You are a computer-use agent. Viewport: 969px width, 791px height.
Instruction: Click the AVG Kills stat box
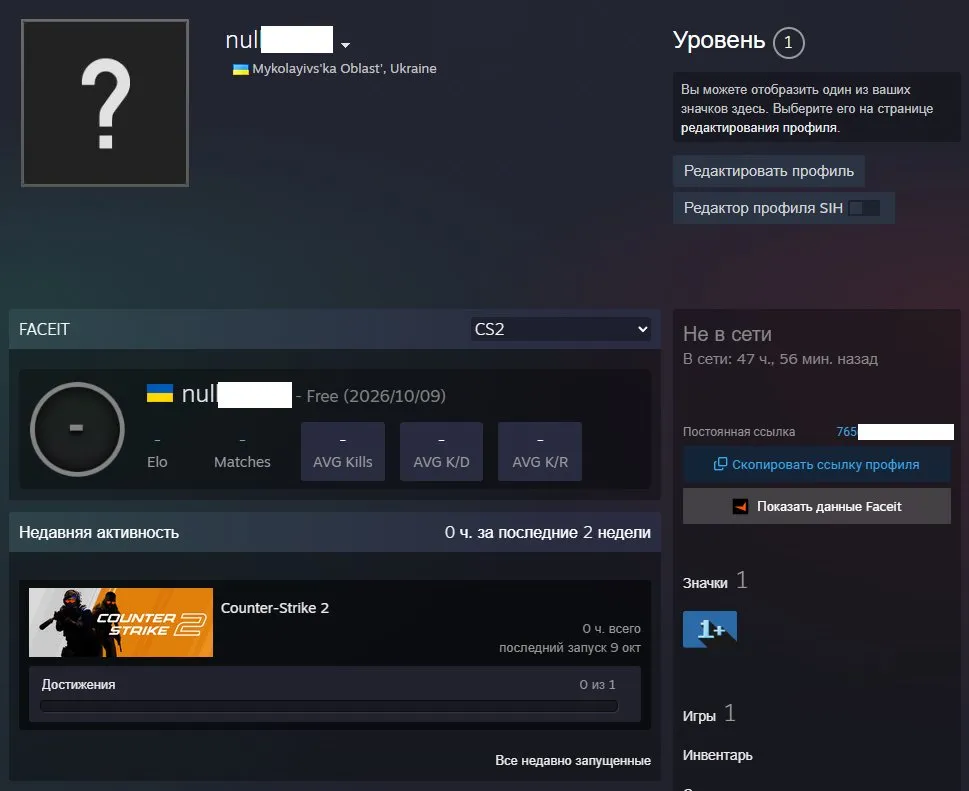point(343,452)
